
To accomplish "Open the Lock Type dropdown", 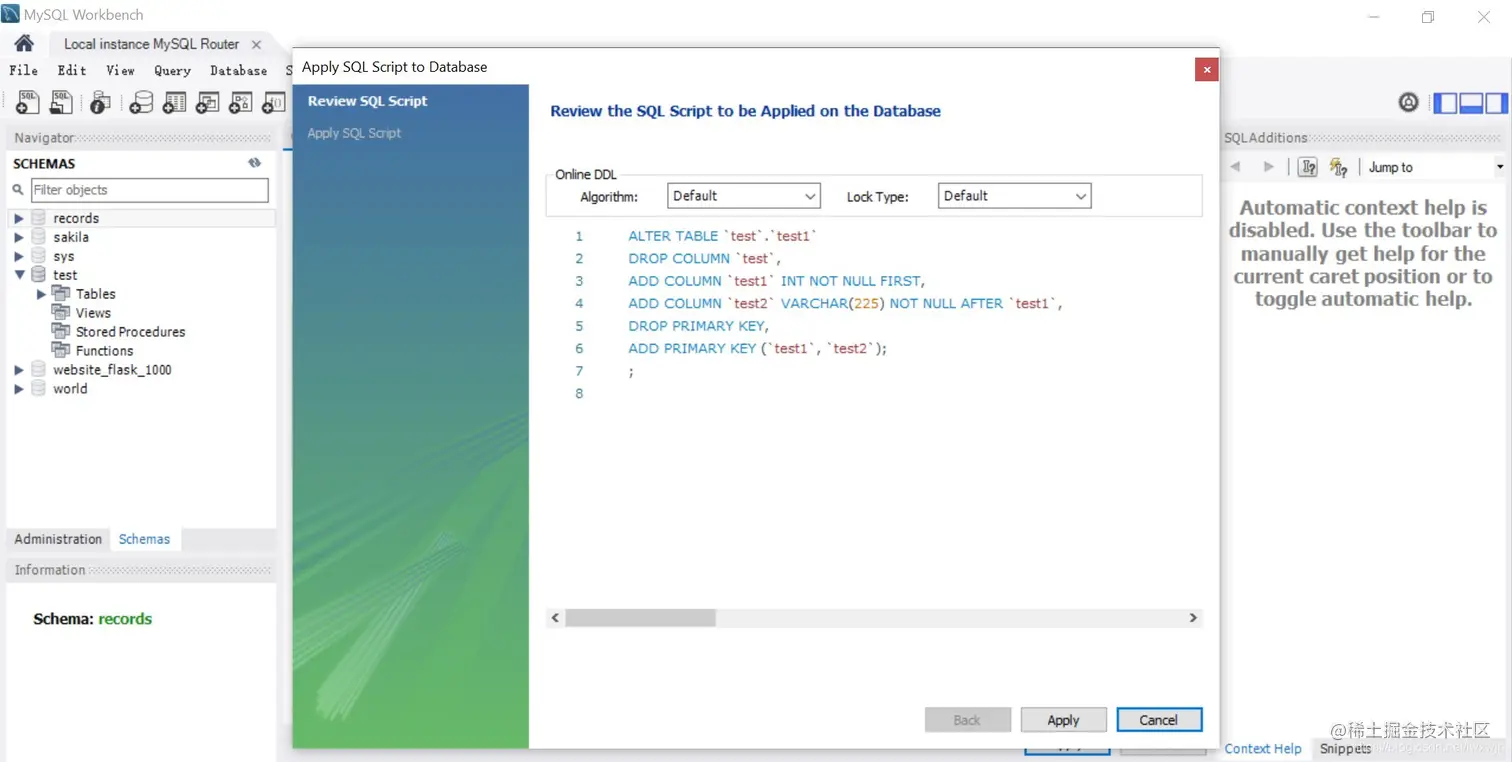I will (x=1014, y=196).
